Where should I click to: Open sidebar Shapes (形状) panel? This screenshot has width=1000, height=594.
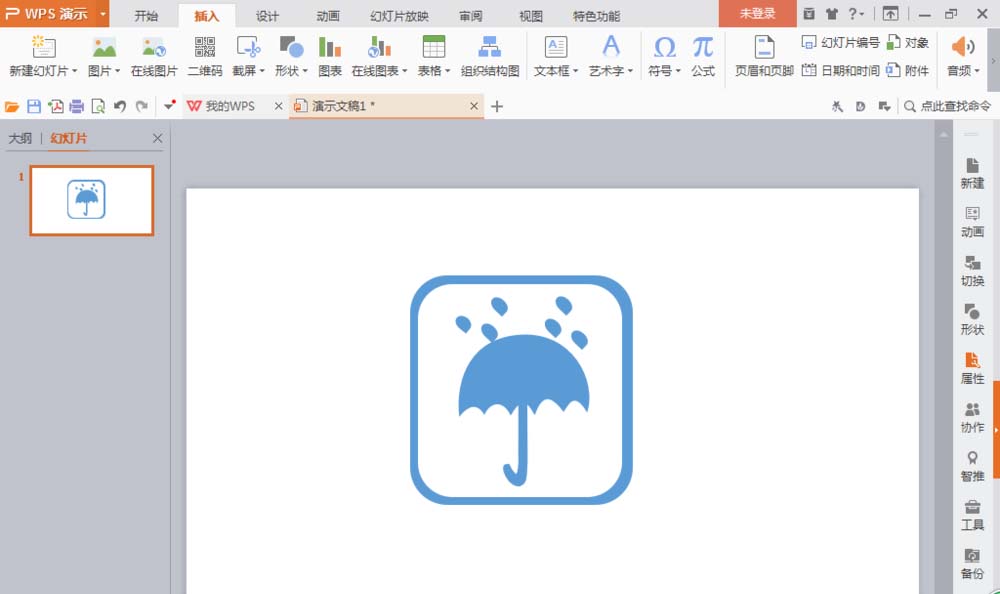972,320
